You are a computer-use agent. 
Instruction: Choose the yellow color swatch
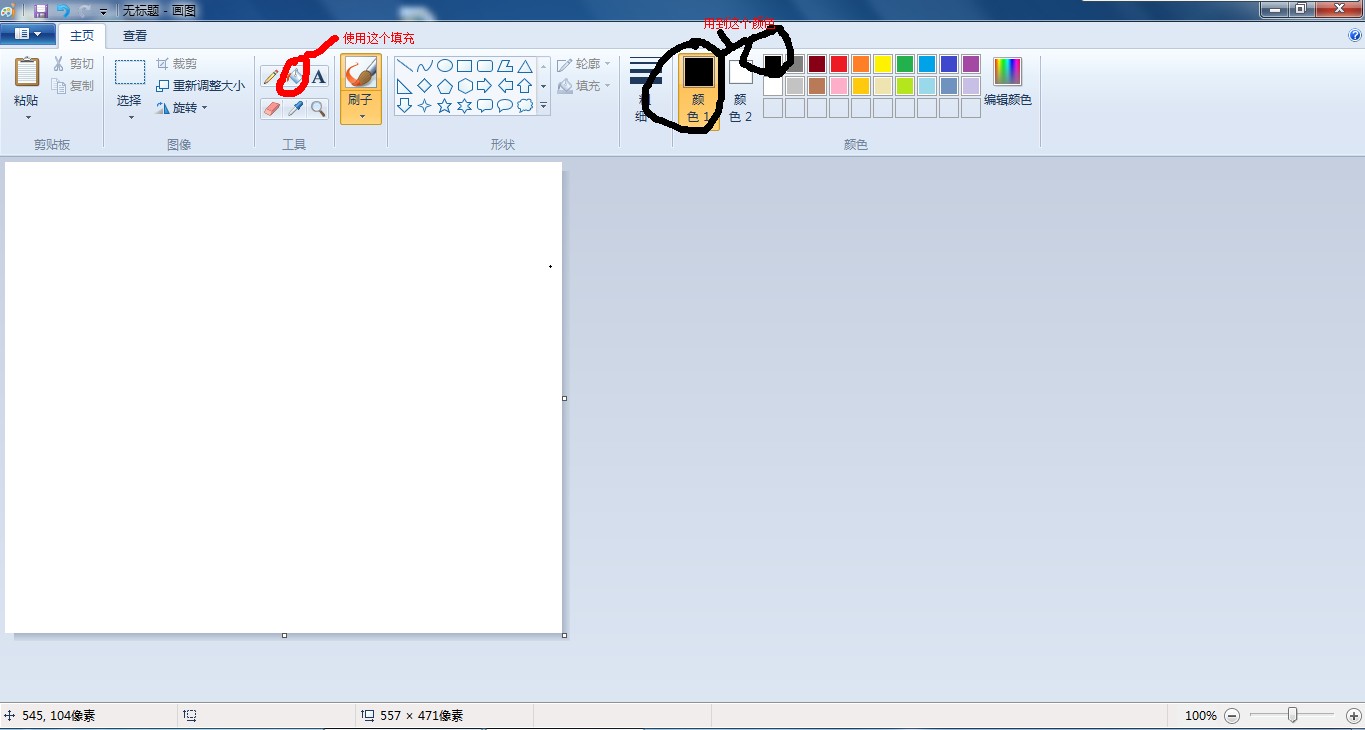[883, 64]
